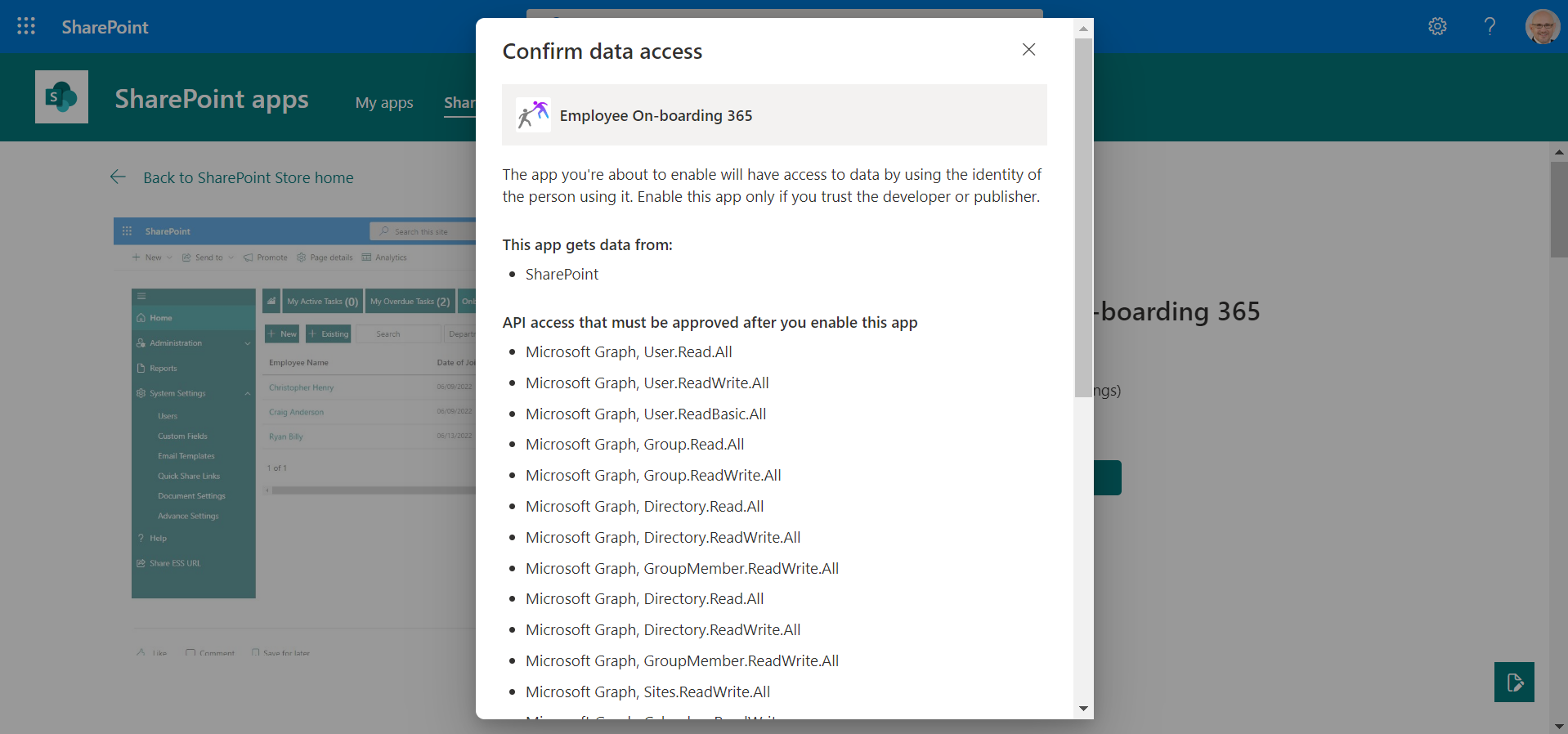
Task: Click the page scrollbar thumb
Action: coord(1559,209)
